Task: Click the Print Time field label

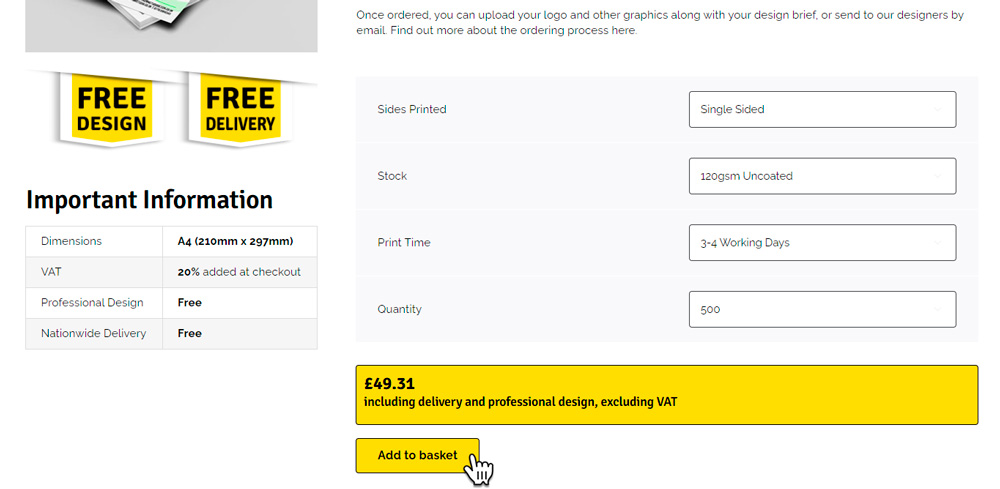Action: [x=404, y=243]
